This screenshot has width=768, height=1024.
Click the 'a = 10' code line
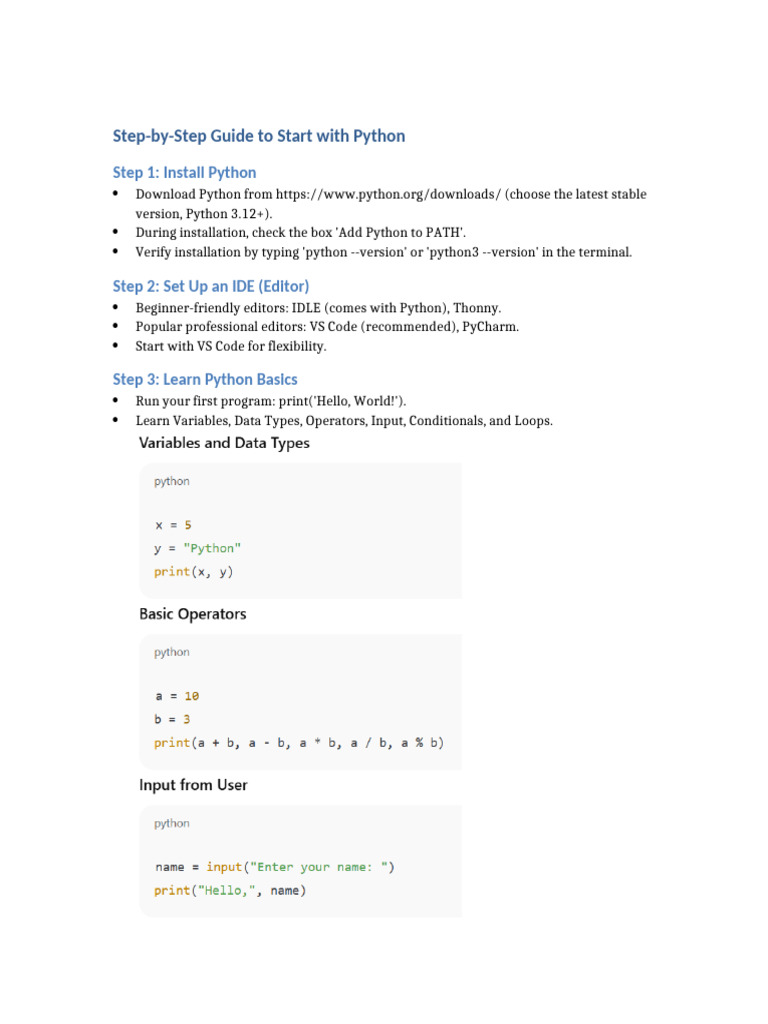tap(176, 695)
